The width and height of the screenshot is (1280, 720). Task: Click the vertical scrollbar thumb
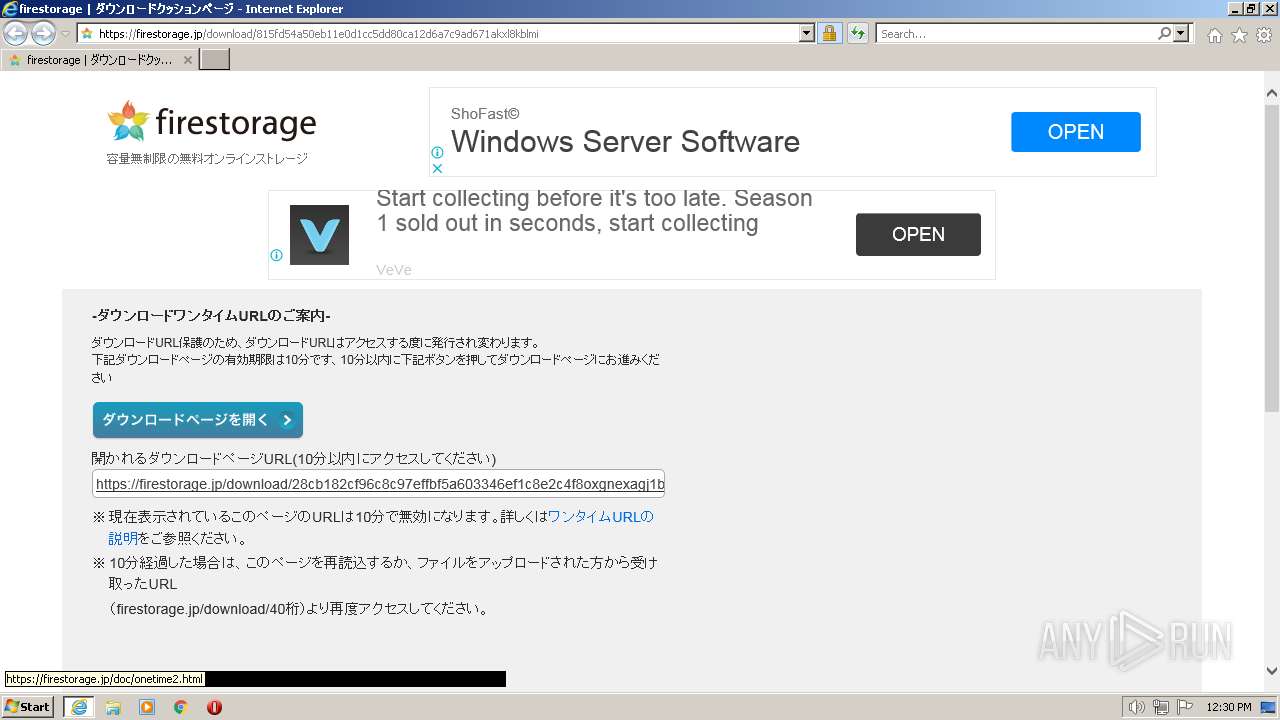click(x=1271, y=258)
